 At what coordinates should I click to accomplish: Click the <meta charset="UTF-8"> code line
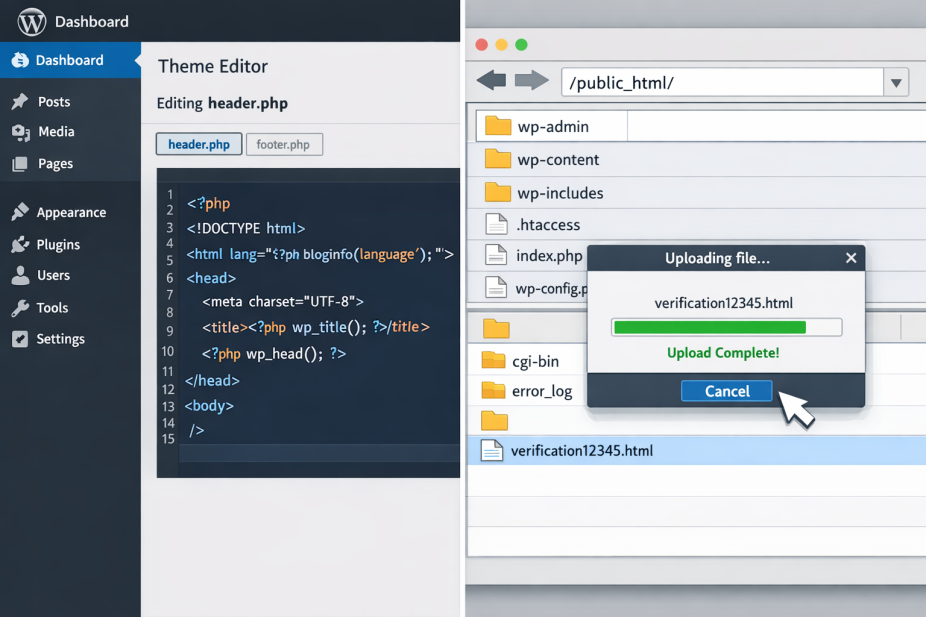click(x=283, y=302)
